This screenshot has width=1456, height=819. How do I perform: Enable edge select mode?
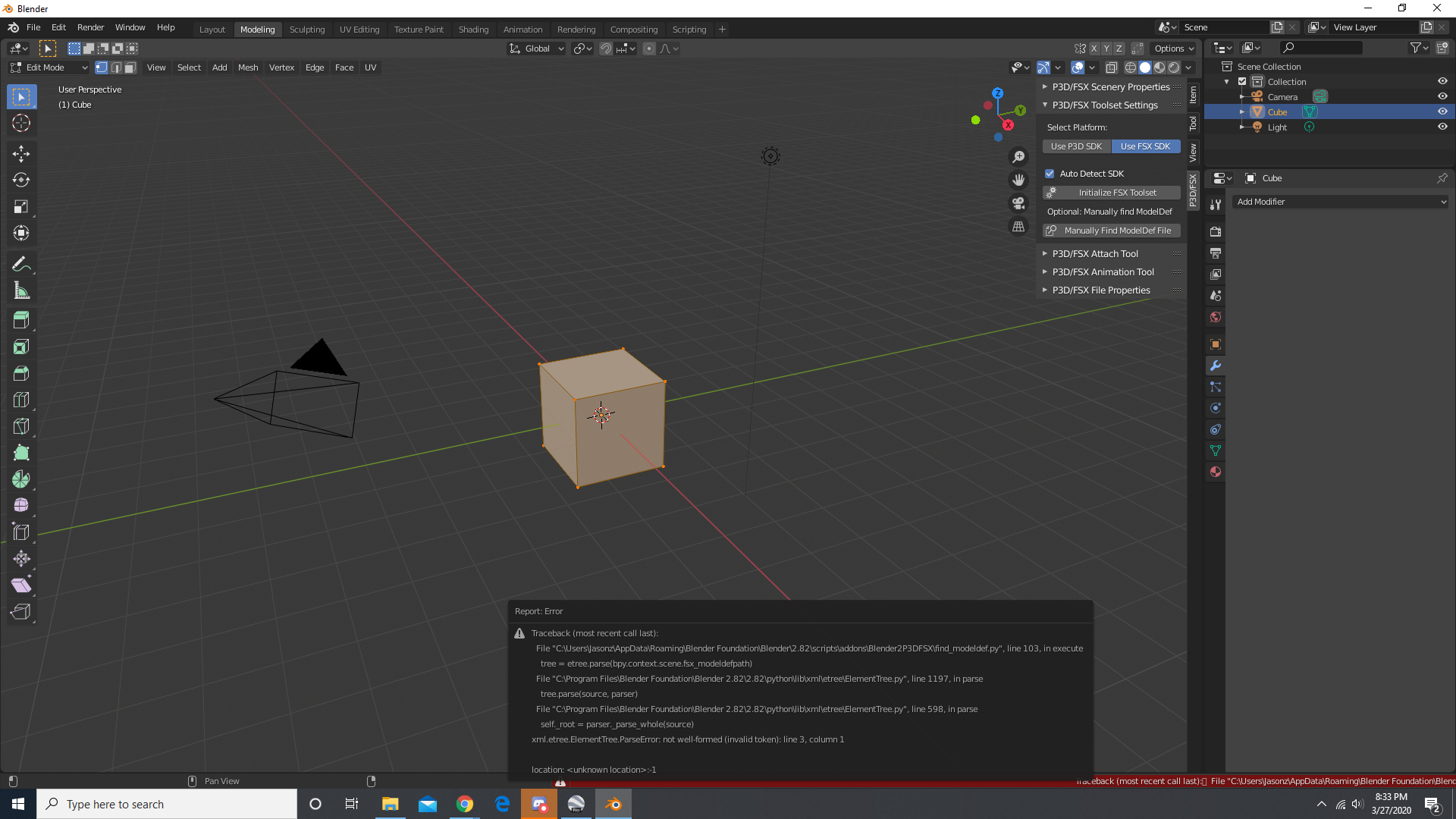point(116,67)
